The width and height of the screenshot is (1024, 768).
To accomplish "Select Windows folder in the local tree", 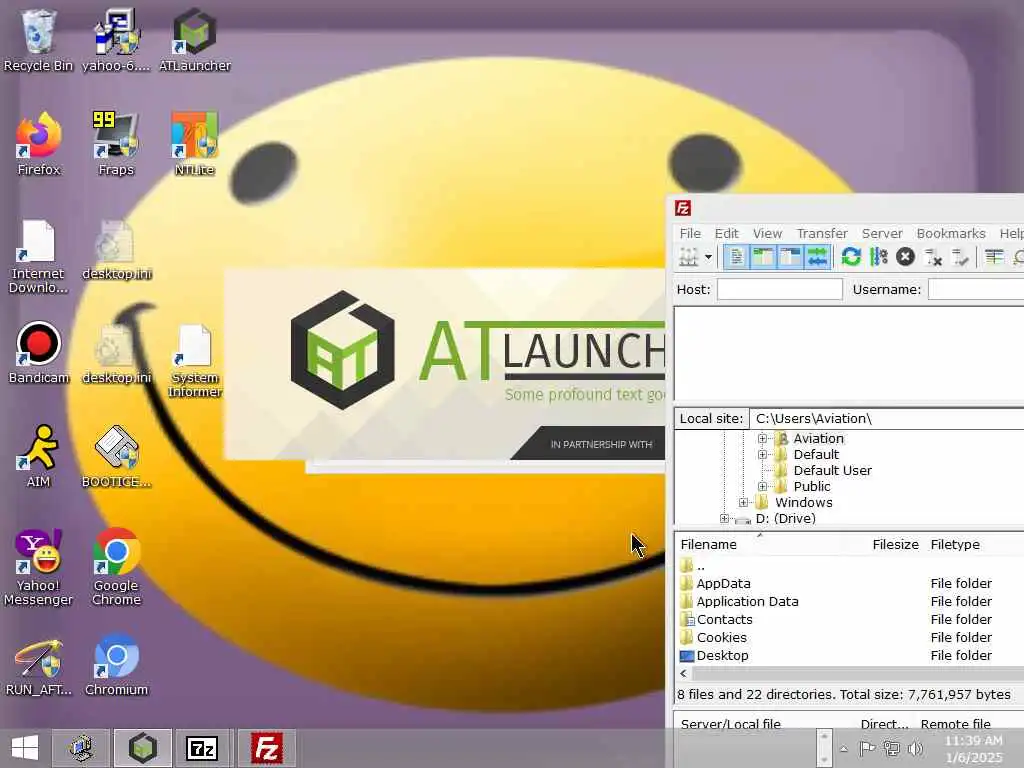I will pyautogui.click(x=803, y=502).
